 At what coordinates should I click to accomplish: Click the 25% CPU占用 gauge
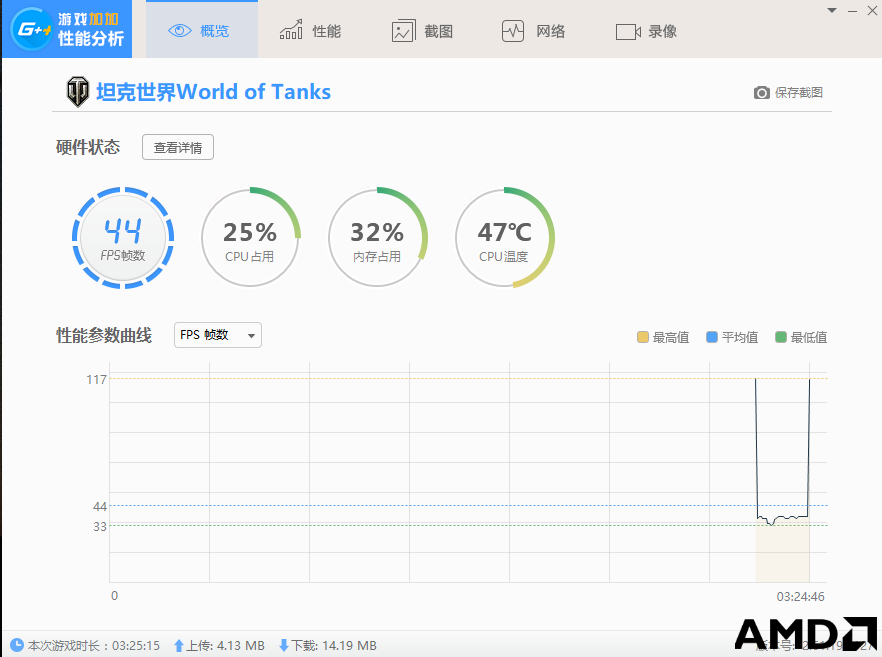tap(250, 237)
